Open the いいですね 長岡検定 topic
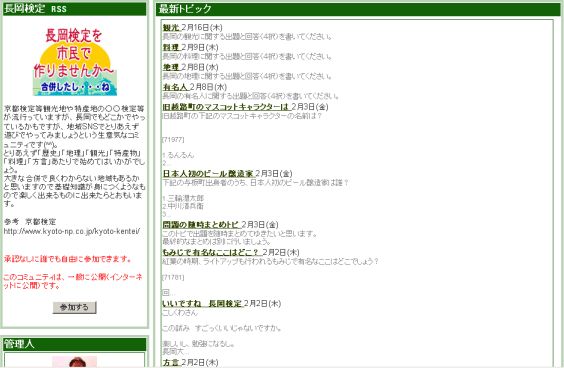 click(202, 304)
